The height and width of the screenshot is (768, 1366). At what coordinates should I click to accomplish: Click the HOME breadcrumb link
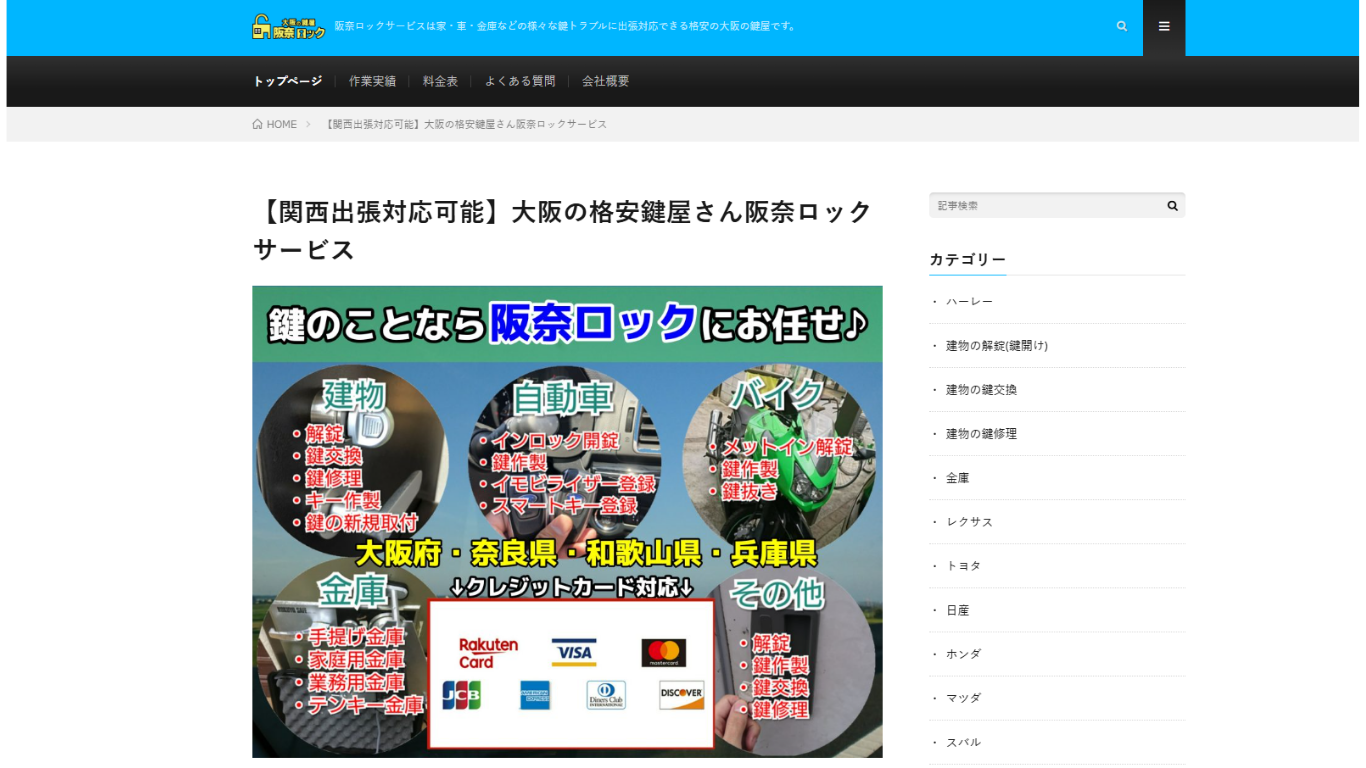(282, 124)
